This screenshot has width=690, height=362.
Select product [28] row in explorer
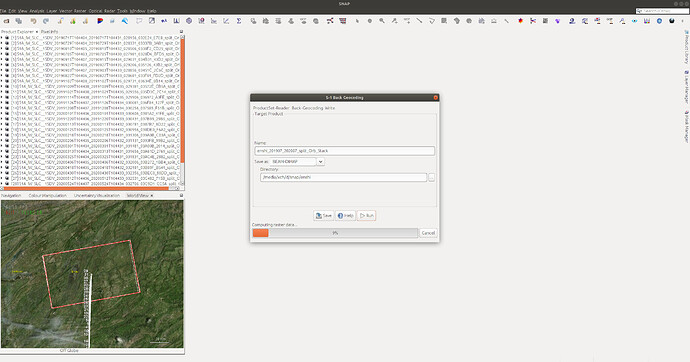click(95, 184)
